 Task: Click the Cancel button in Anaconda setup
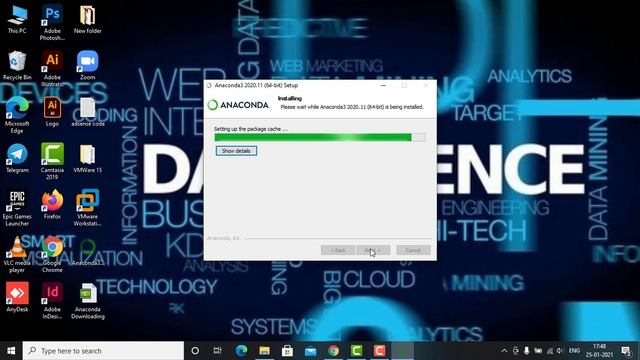pyautogui.click(x=413, y=250)
